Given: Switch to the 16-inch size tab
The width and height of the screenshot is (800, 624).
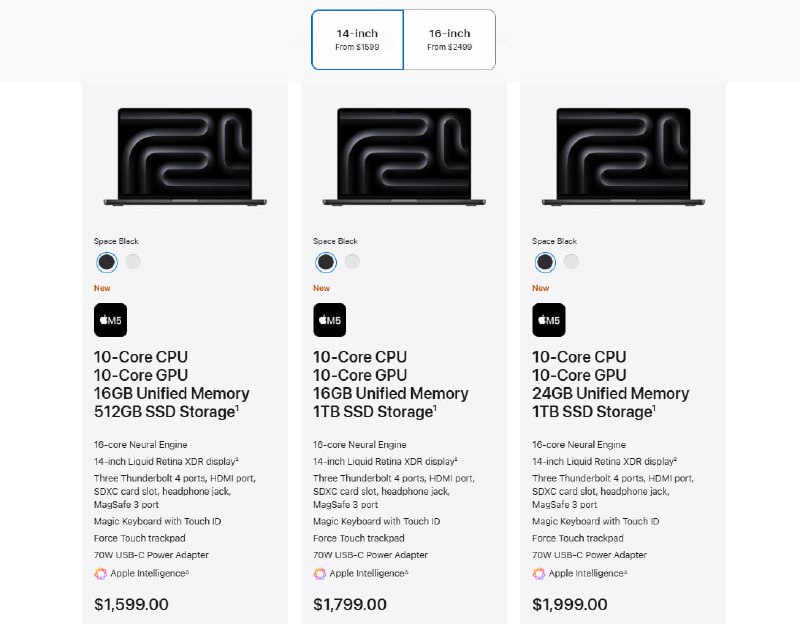Looking at the screenshot, I should click(x=449, y=40).
